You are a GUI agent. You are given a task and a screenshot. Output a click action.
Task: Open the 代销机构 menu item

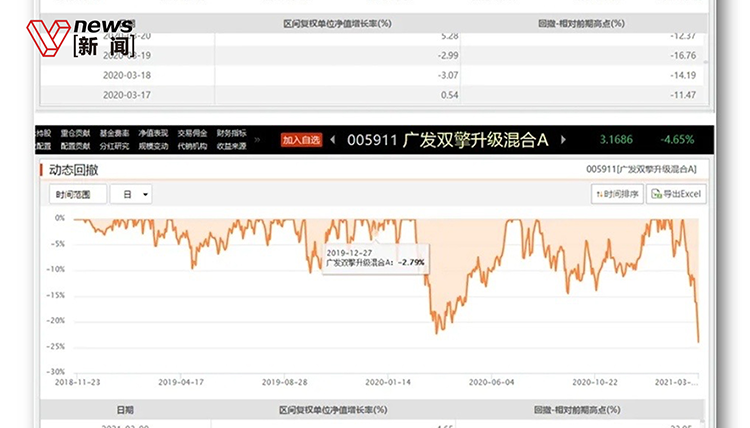click(192, 146)
